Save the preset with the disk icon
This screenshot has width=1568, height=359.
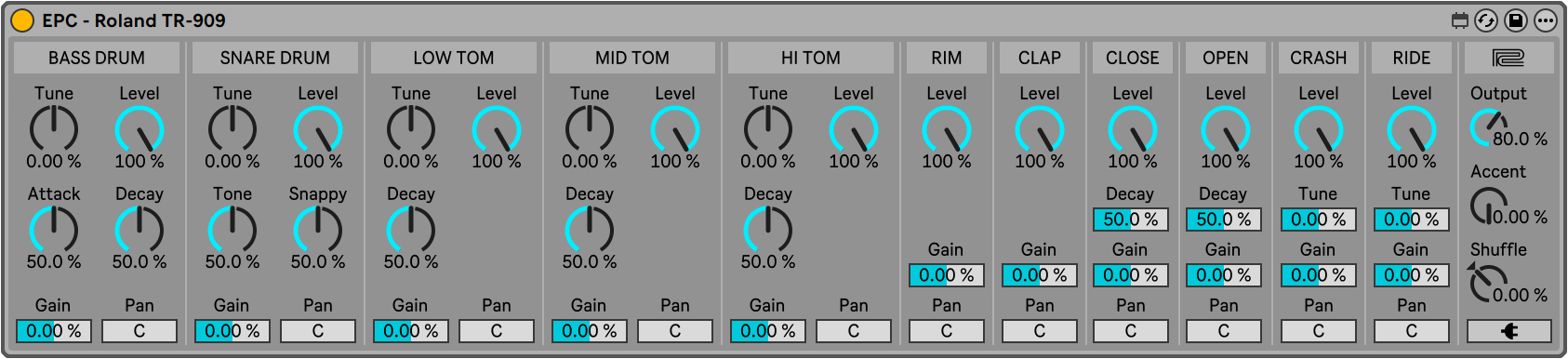(x=1516, y=20)
